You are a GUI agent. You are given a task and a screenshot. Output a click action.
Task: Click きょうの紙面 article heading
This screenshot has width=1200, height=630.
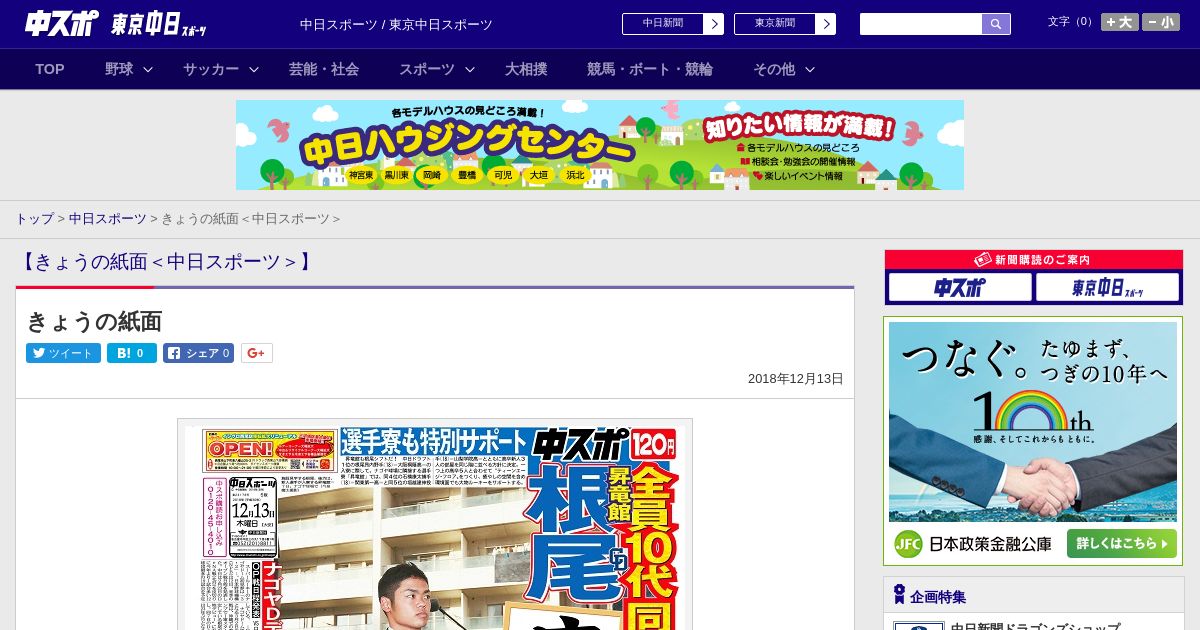(94, 321)
